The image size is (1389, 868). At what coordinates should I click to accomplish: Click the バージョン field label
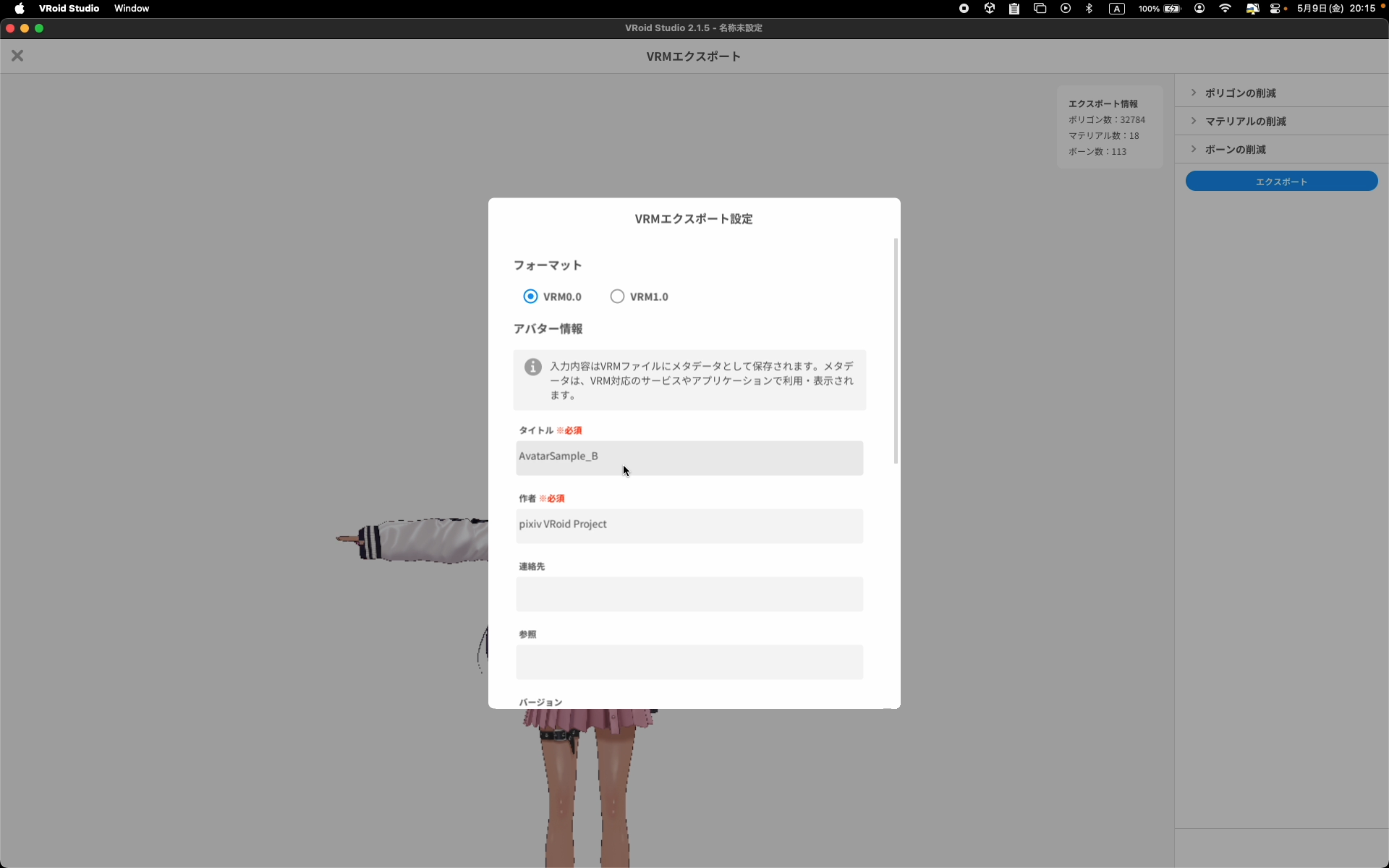click(540, 702)
